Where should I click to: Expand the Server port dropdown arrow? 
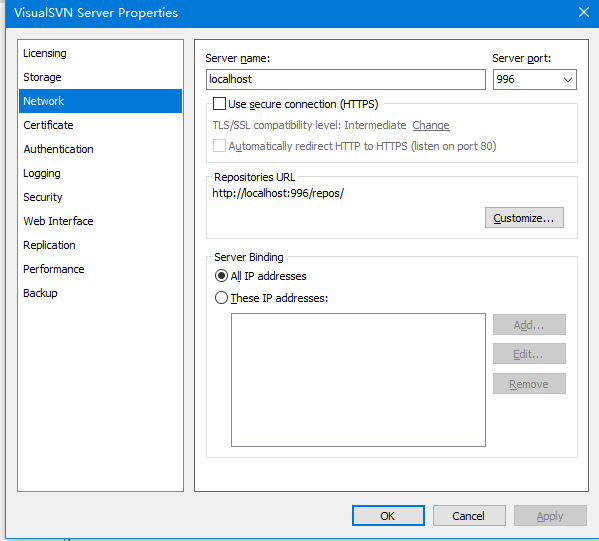(568, 80)
